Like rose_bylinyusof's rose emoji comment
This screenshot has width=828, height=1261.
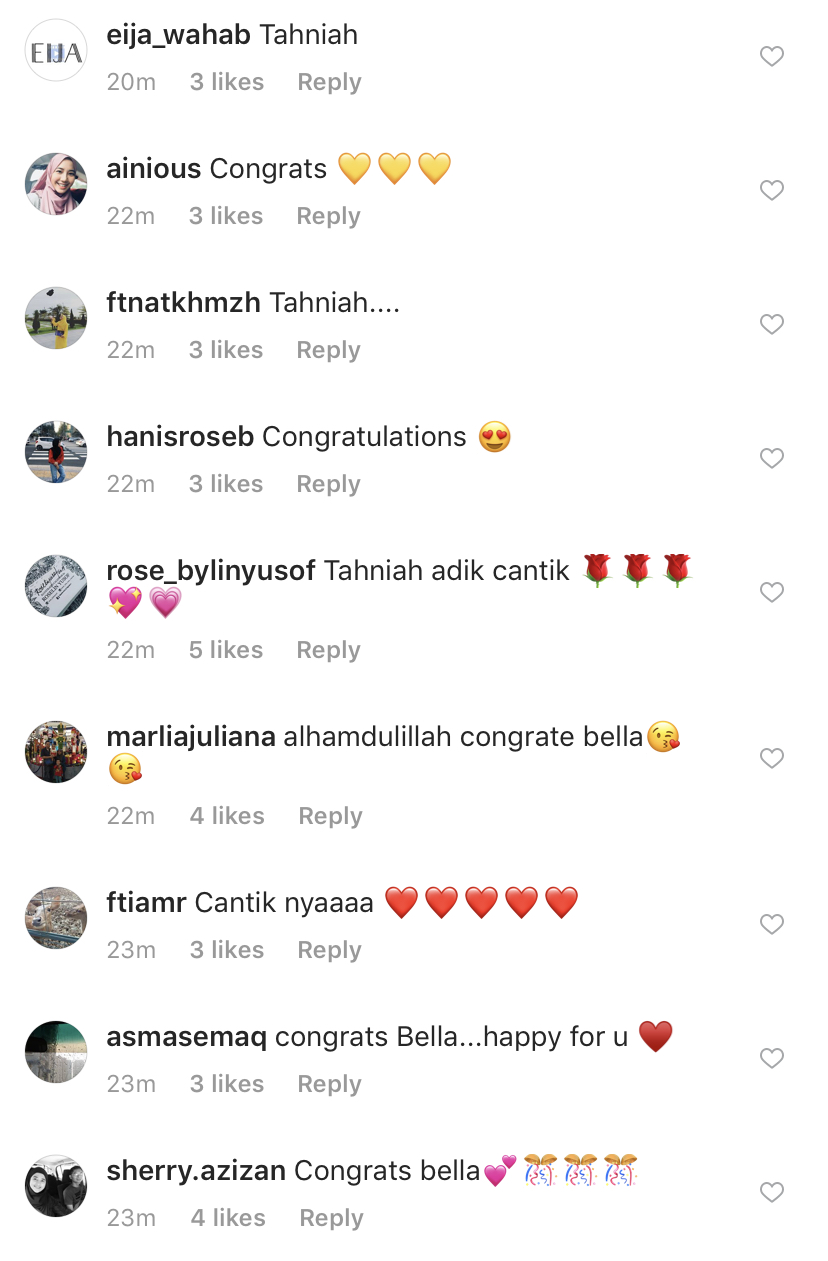[x=772, y=593]
